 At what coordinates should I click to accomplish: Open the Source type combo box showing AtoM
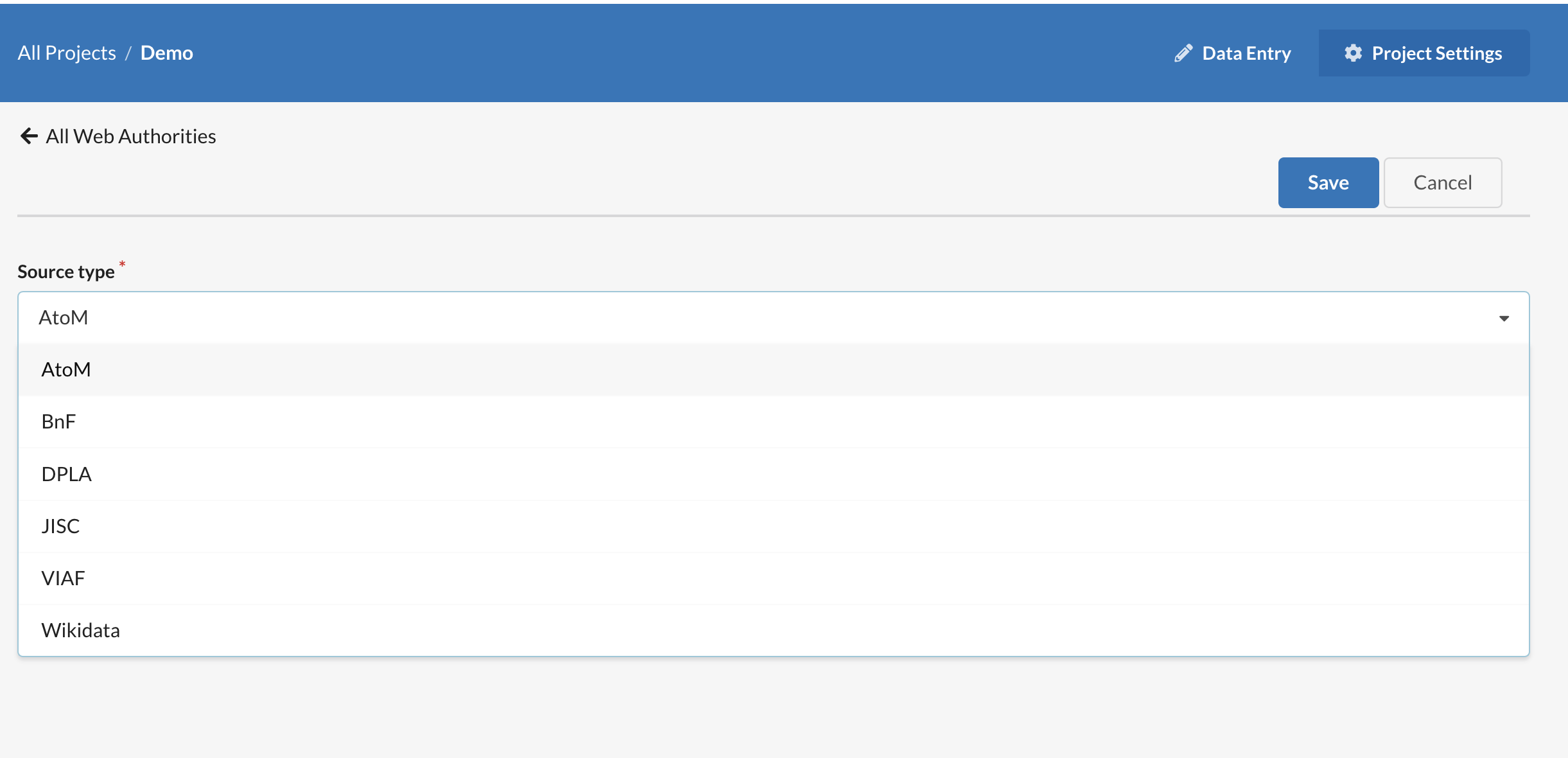pyautogui.click(x=773, y=318)
